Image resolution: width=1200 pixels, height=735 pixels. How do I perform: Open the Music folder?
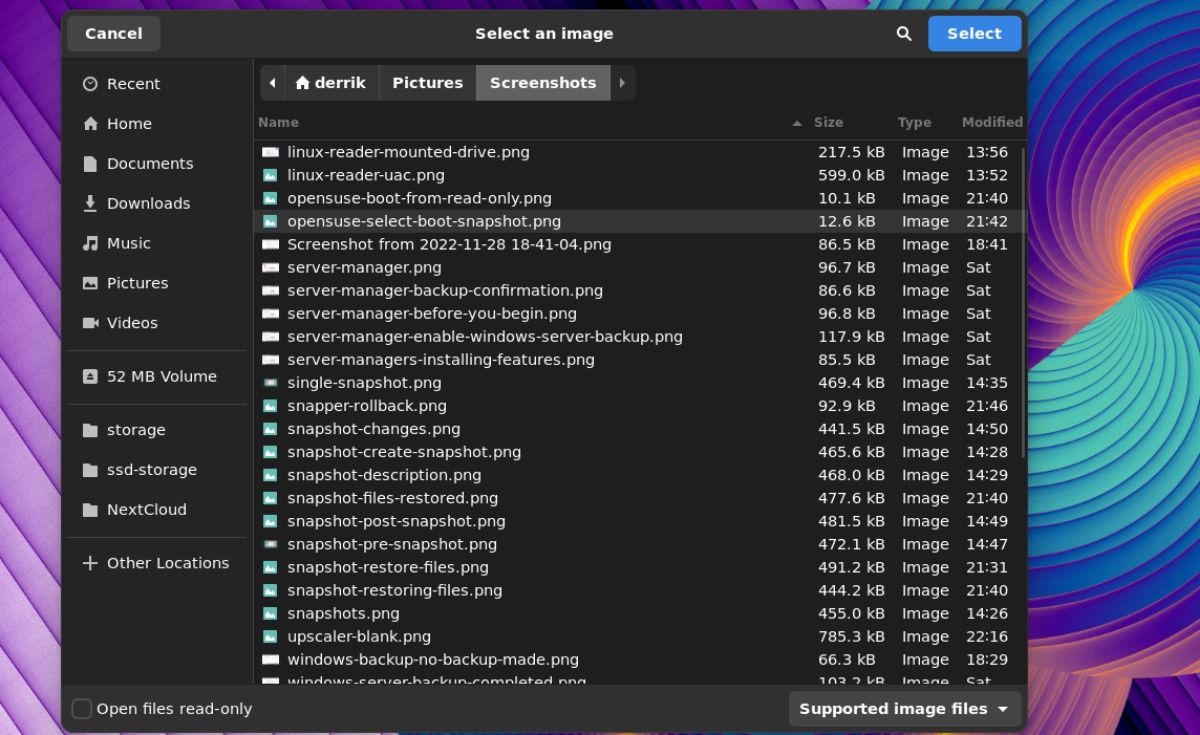pyautogui.click(x=131, y=243)
